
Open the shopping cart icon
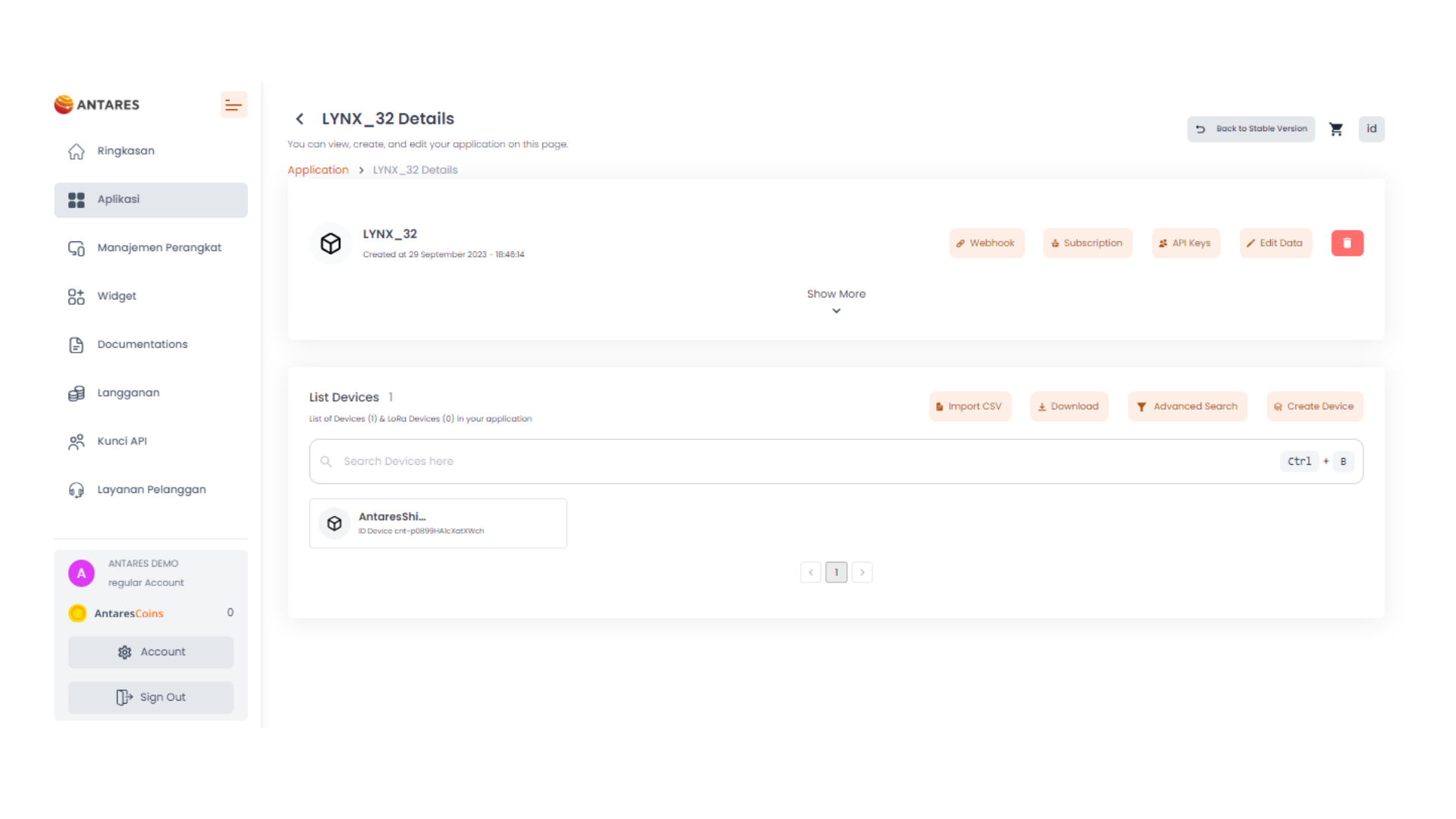[x=1336, y=129]
